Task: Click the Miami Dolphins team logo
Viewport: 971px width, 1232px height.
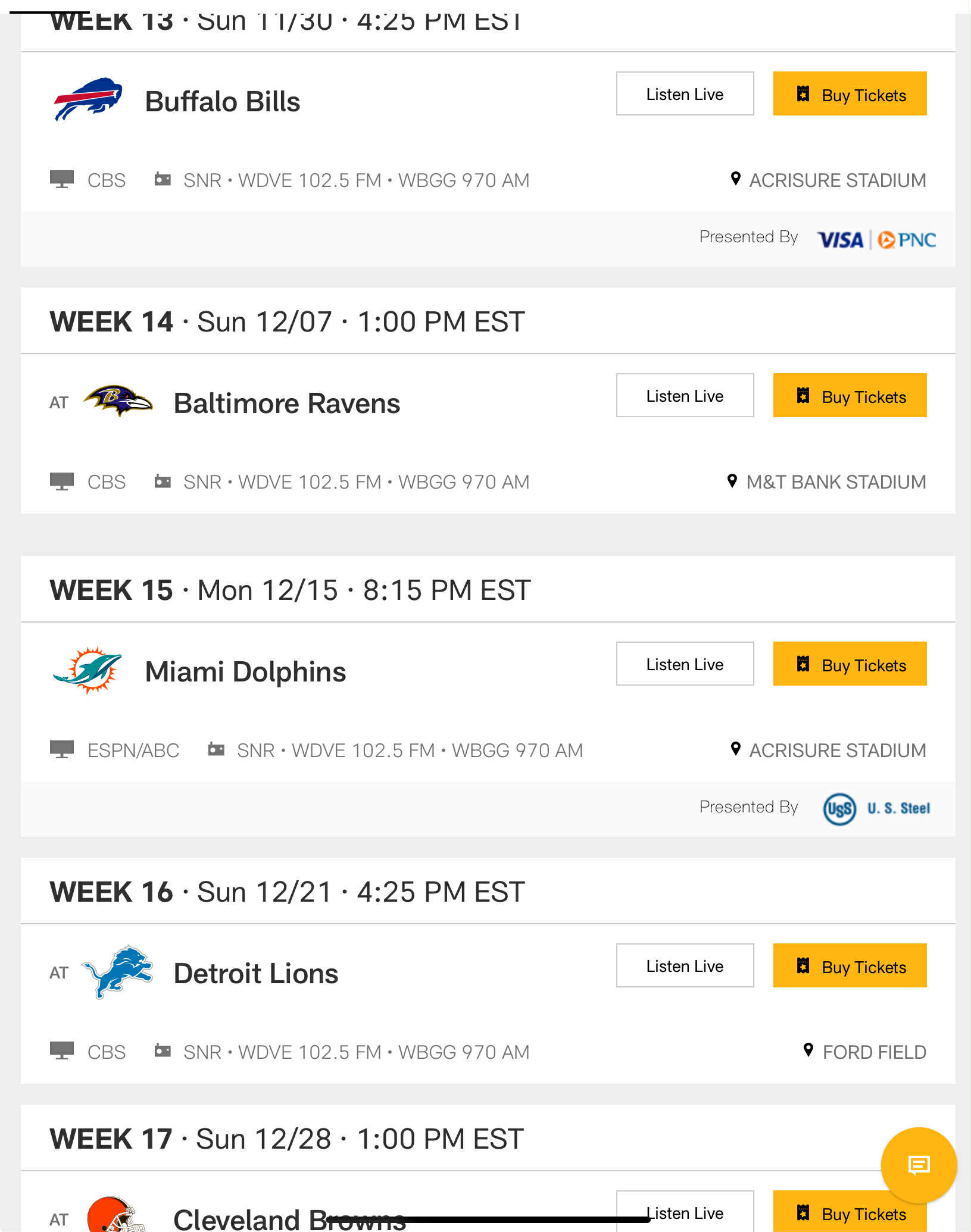Action: click(88, 670)
